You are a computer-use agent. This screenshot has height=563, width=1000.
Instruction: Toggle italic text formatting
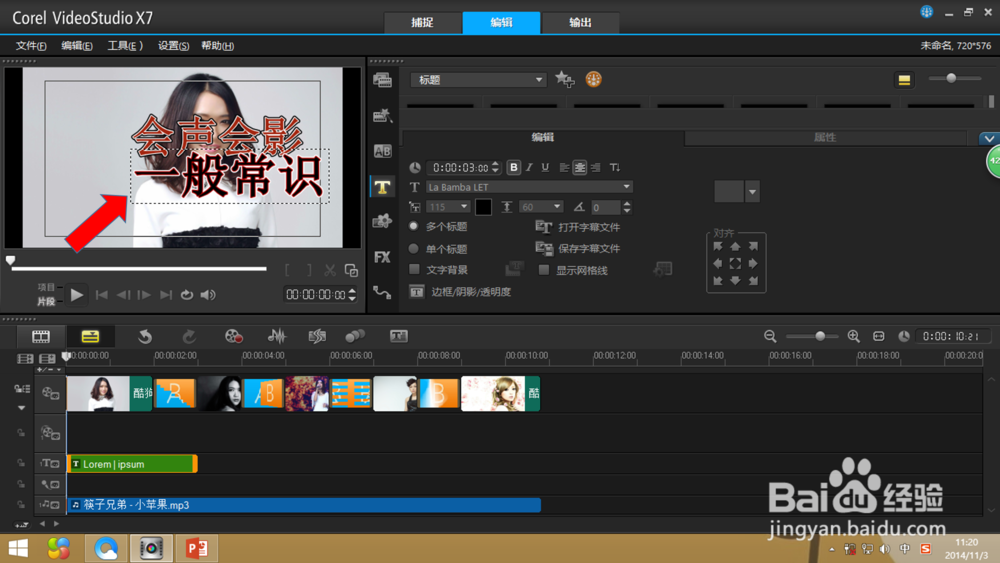pos(529,167)
